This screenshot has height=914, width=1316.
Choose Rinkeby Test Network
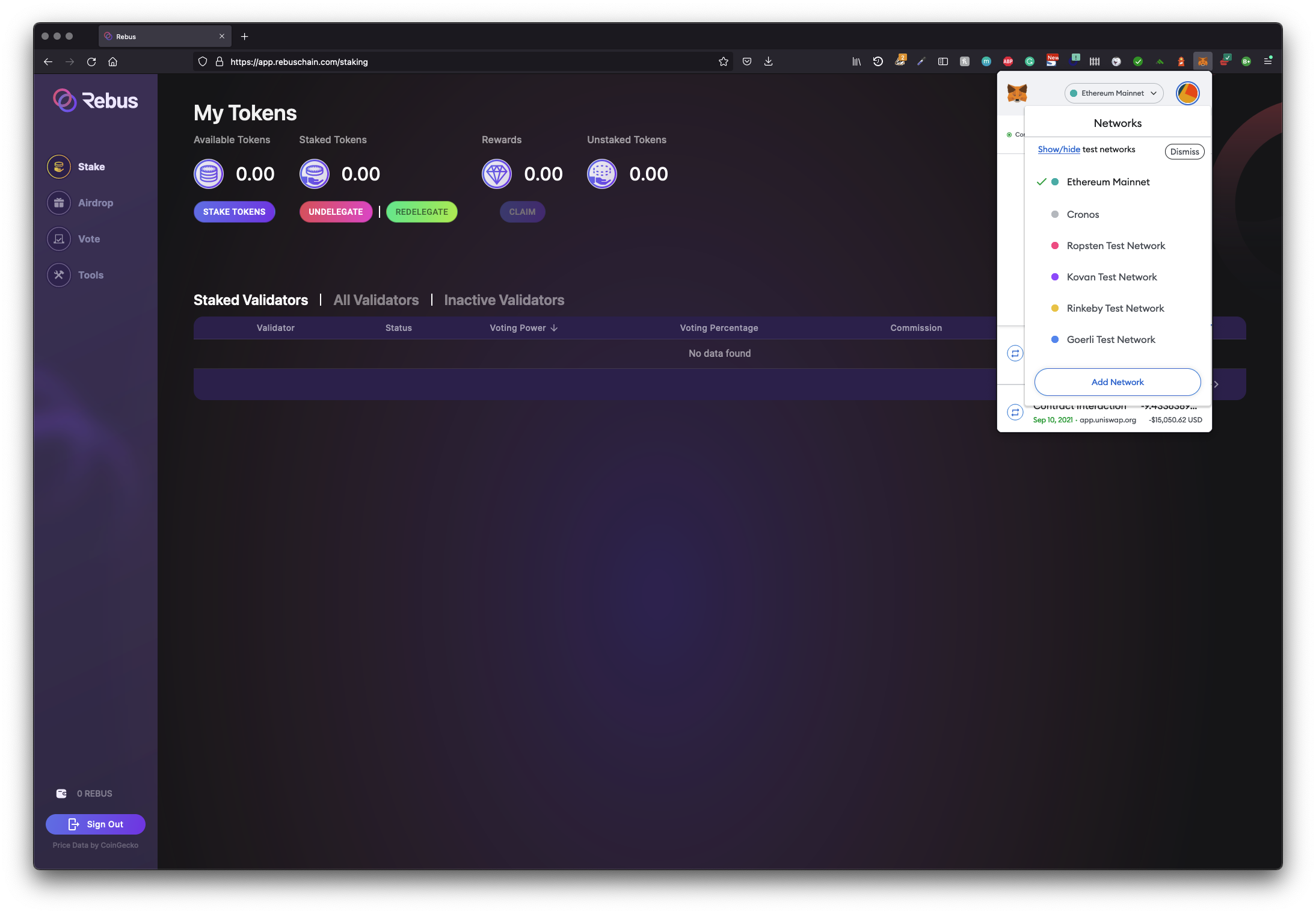point(1118,308)
